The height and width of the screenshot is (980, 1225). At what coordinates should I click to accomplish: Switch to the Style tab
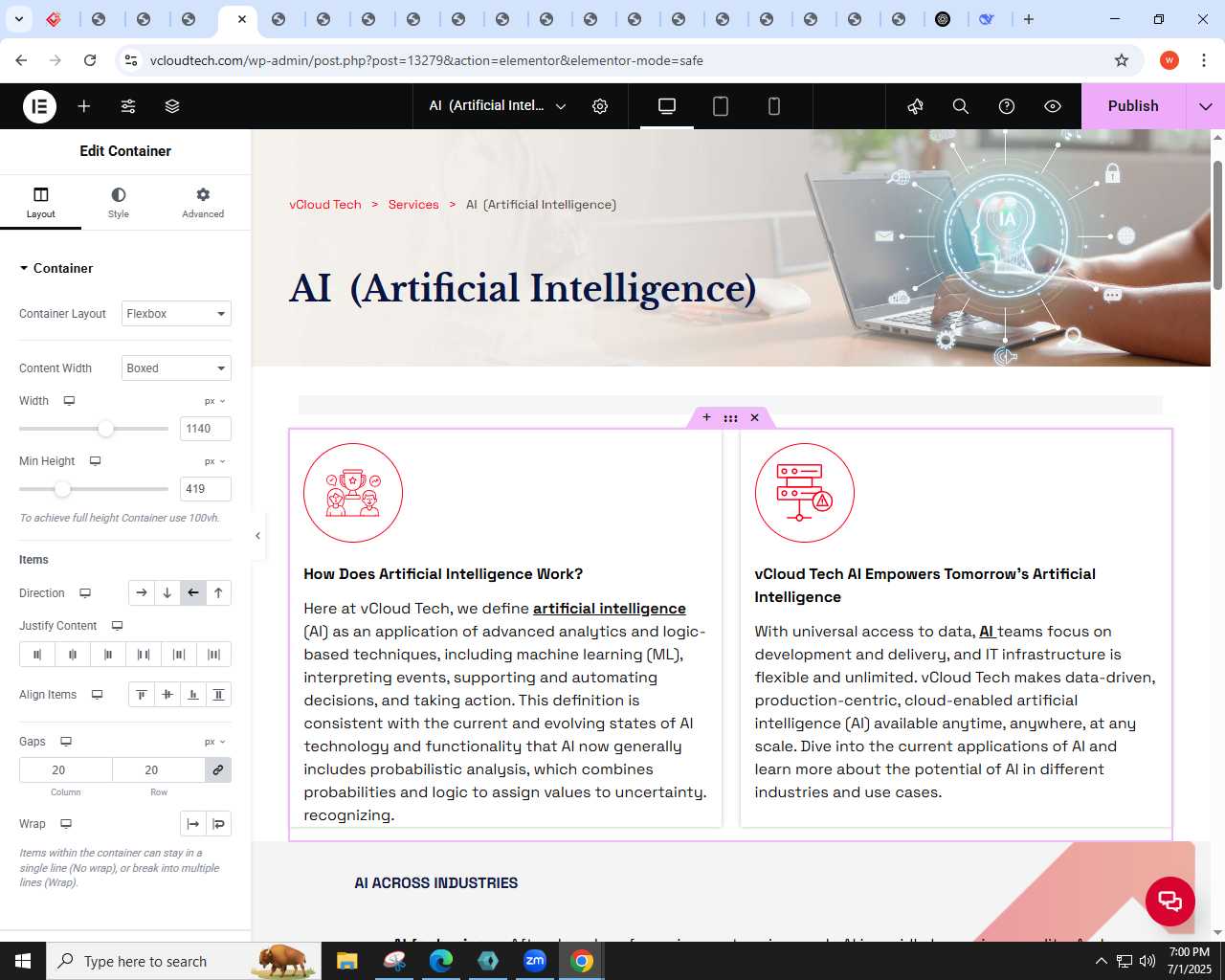point(119,203)
